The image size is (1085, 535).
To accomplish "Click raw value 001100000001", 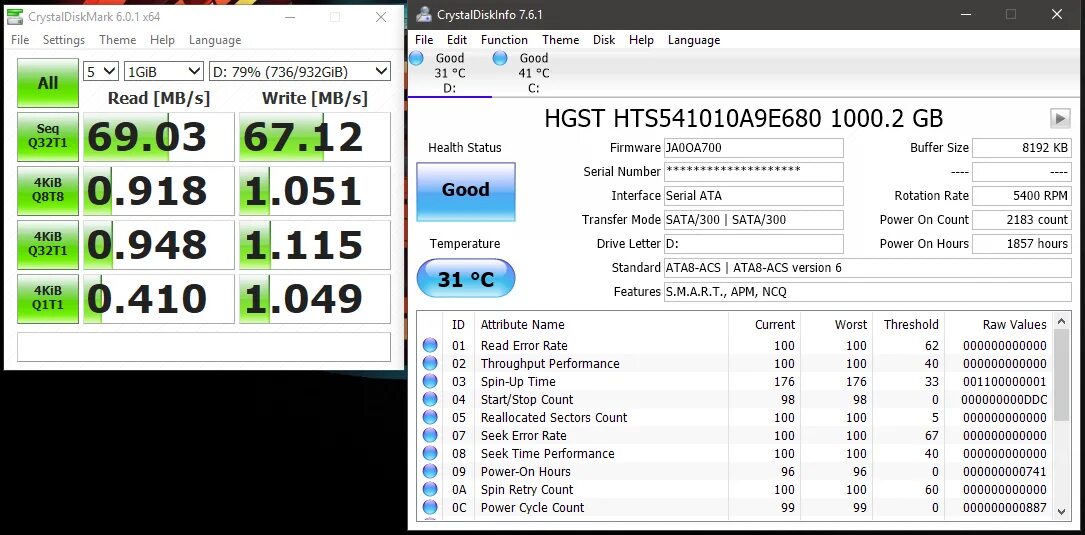I will (1003, 381).
